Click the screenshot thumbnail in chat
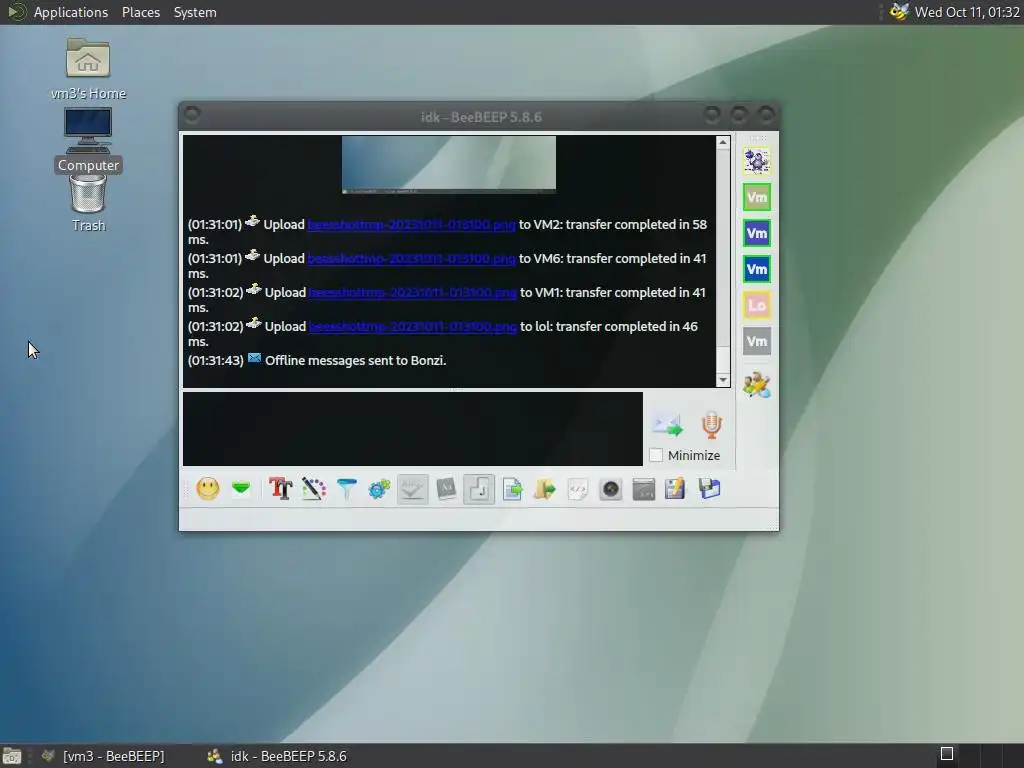1024x768 pixels. pyautogui.click(x=449, y=165)
